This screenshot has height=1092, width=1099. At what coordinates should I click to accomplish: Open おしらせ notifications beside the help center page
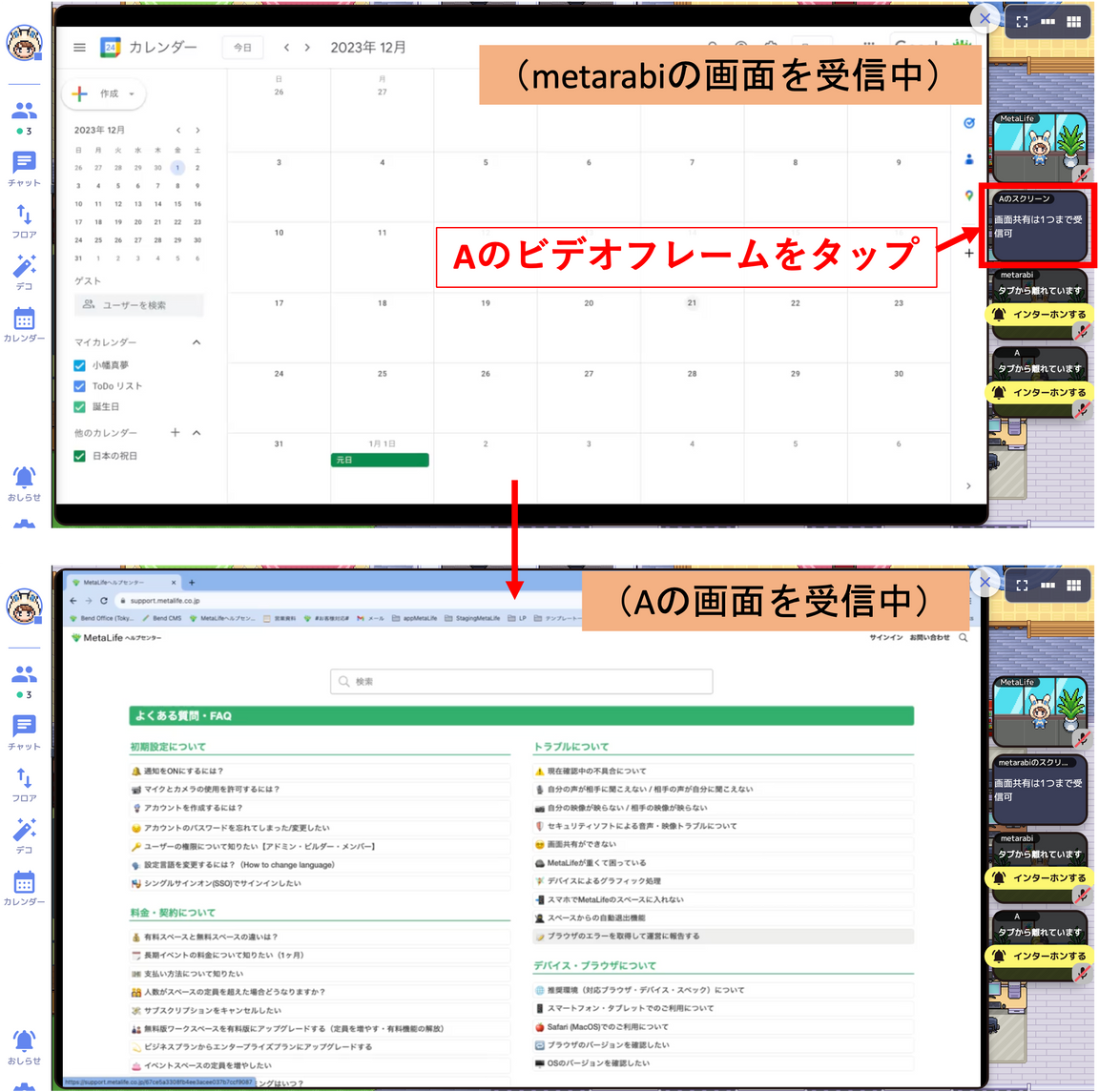pyautogui.click(x=24, y=1047)
